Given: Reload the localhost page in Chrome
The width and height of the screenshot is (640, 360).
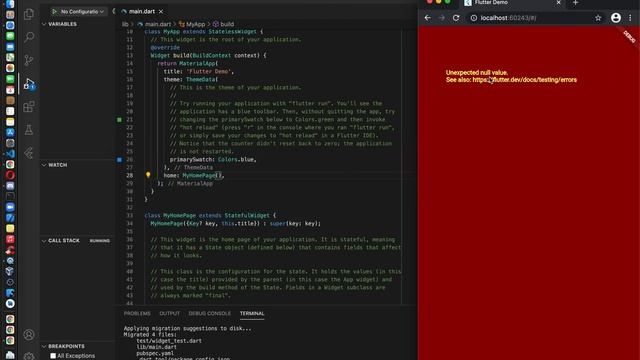Looking at the screenshot, I should coord(456,18).
